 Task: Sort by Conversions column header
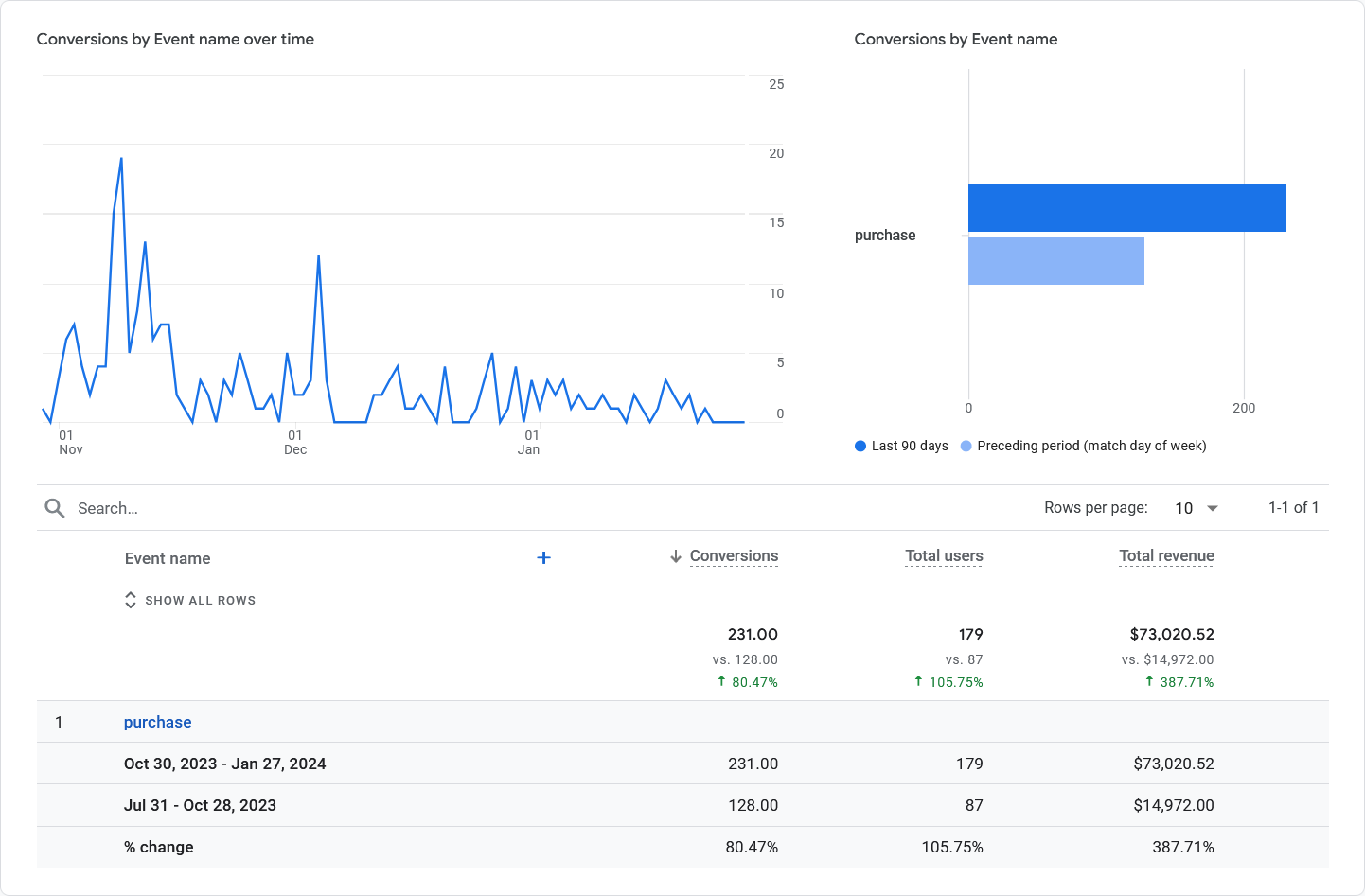[x=734, y=556]
